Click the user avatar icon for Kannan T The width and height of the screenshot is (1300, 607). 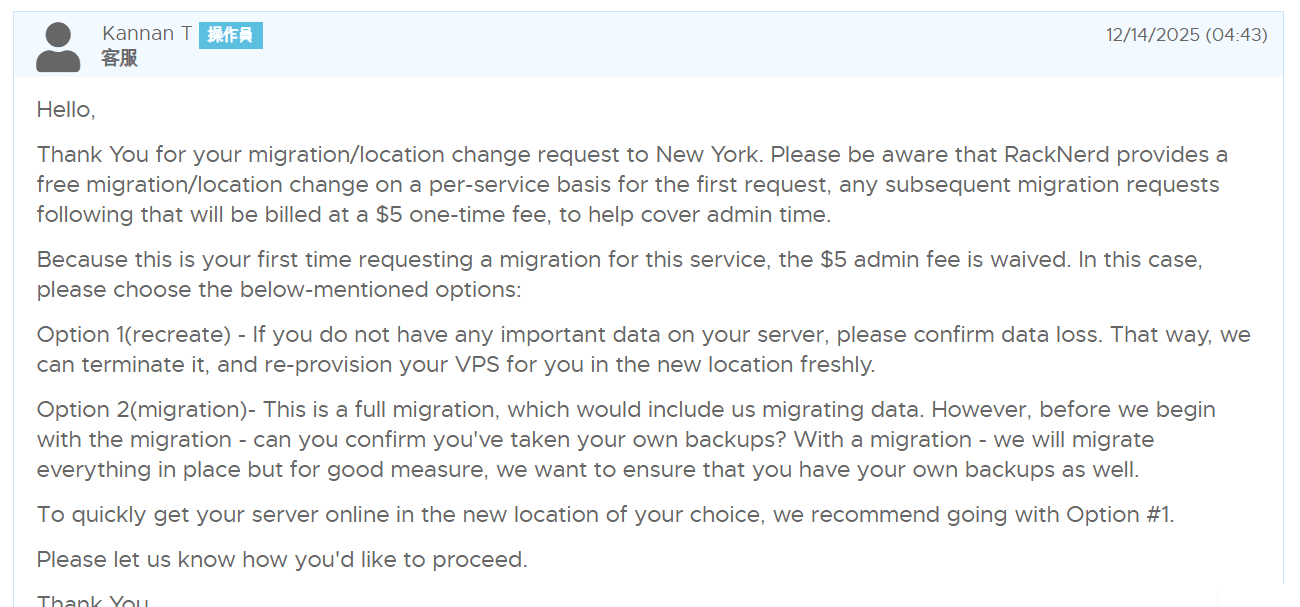(58, 47)
